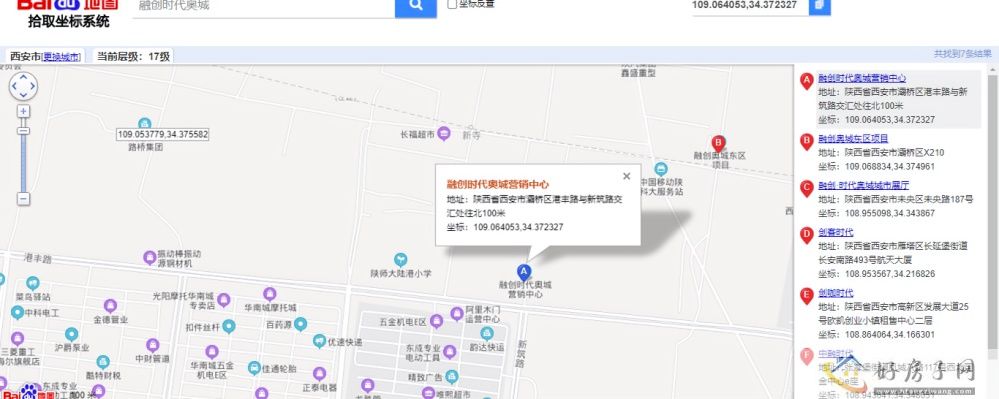
Task: Click the 优速快递 POI icon
Action: point(320,341)
